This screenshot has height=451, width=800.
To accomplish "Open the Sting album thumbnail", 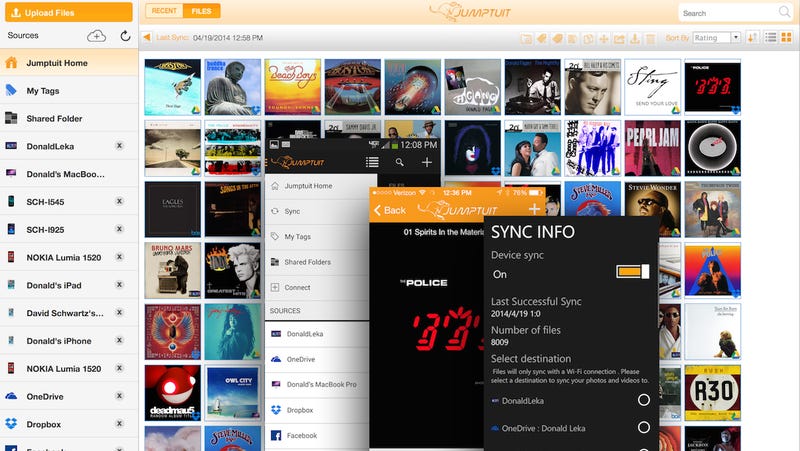I will click(x=653, y=87).
